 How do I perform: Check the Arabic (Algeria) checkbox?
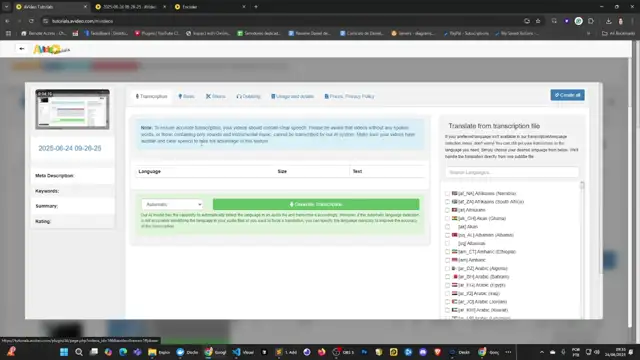447,269
